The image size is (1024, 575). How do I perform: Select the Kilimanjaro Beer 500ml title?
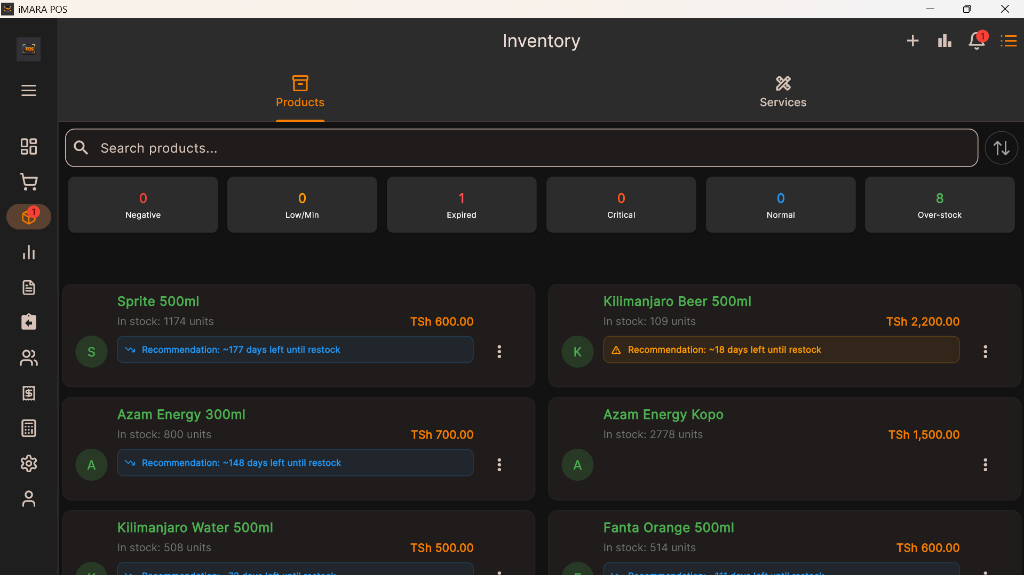[677, 301]
